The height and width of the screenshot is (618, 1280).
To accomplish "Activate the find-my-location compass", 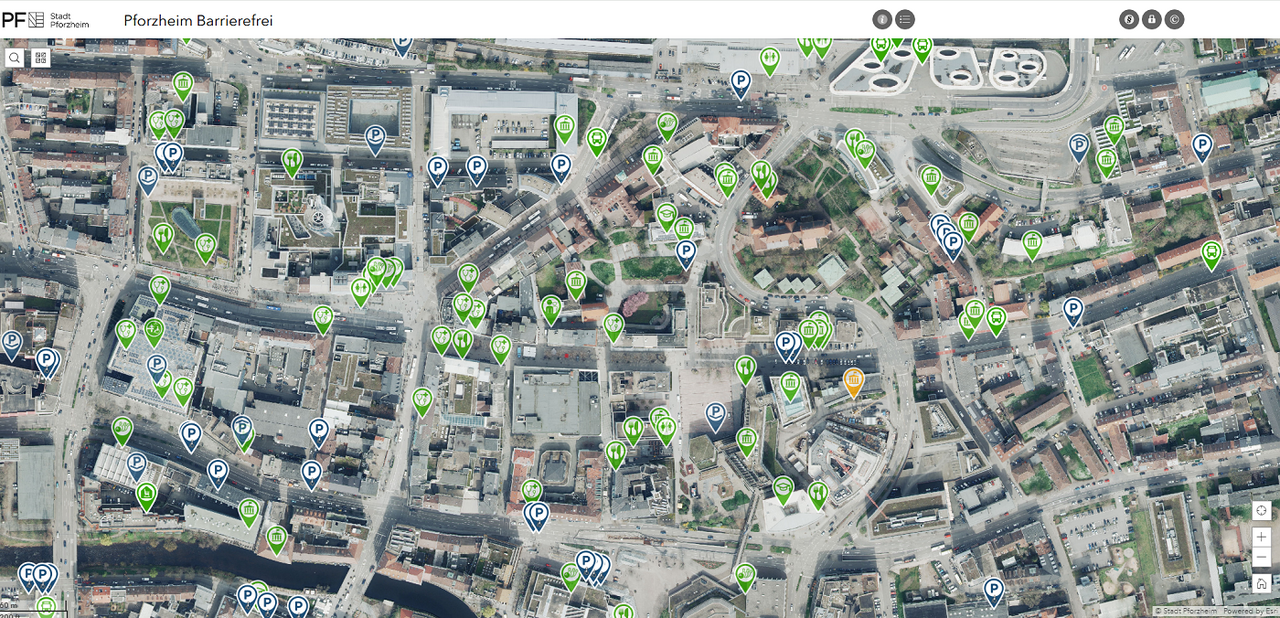I will click(1261, 510).
